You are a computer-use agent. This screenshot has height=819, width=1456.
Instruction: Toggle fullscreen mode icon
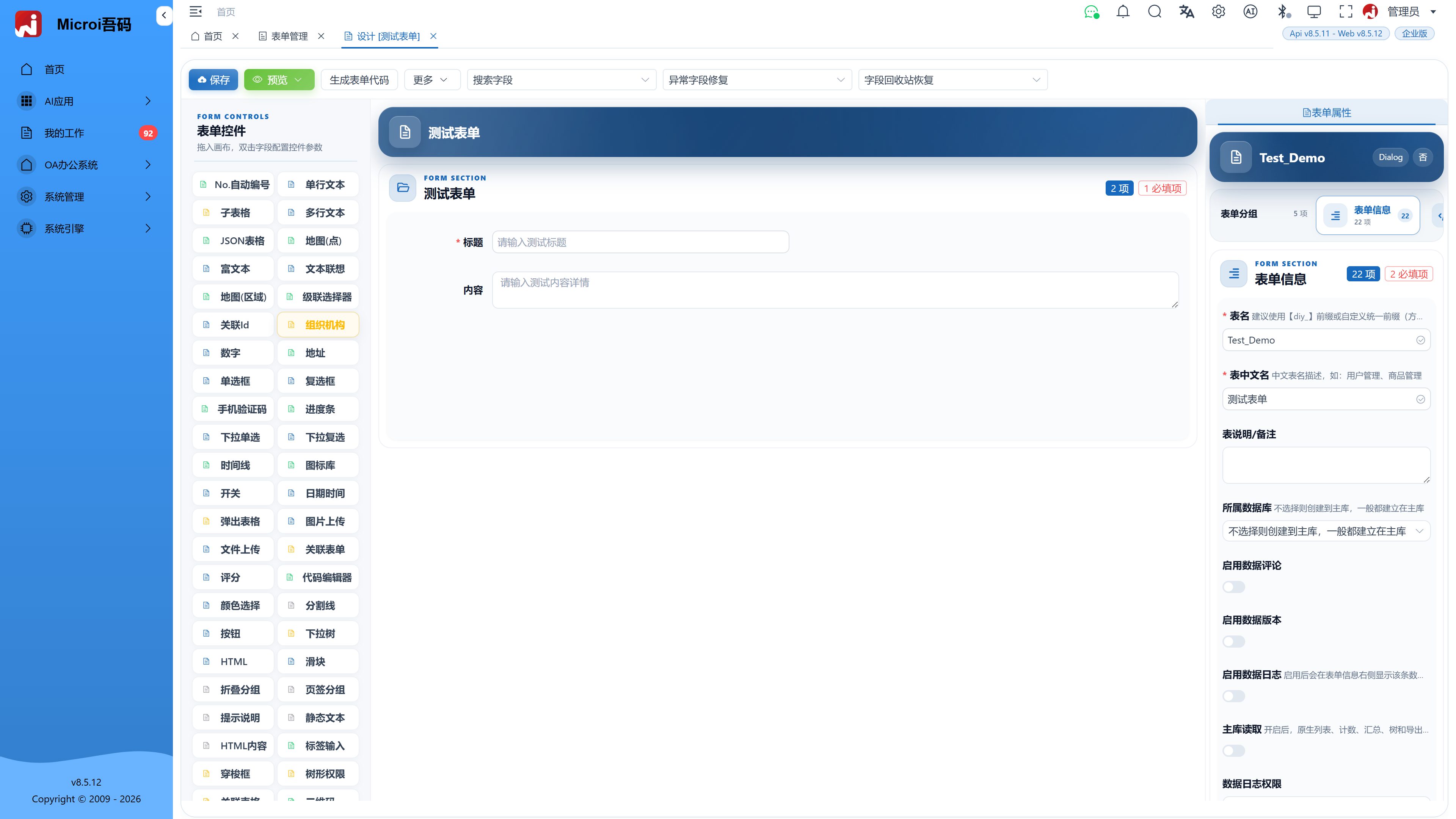1346,12
